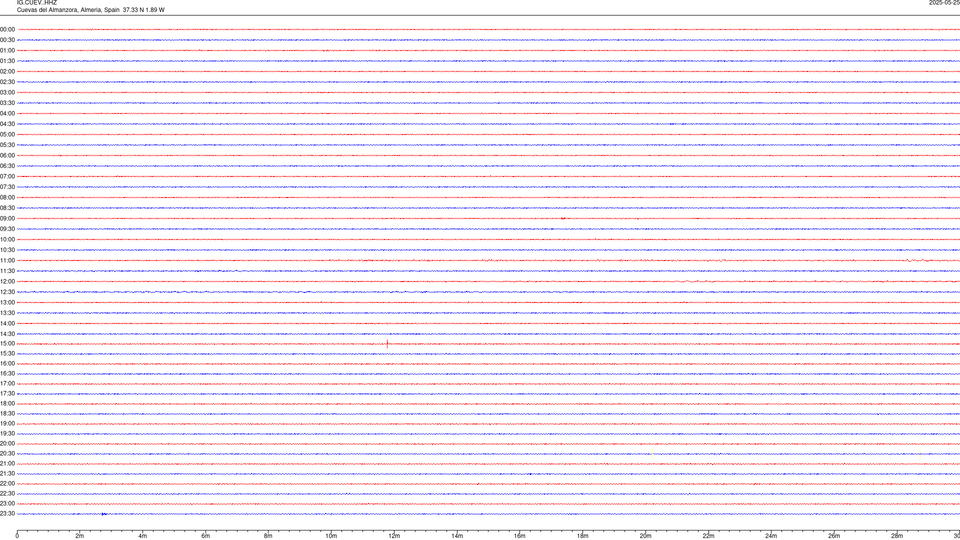The width and height of the screenshot is (960, 540).
Task: Click the 21:00 time label
Action: click(7, 463)
